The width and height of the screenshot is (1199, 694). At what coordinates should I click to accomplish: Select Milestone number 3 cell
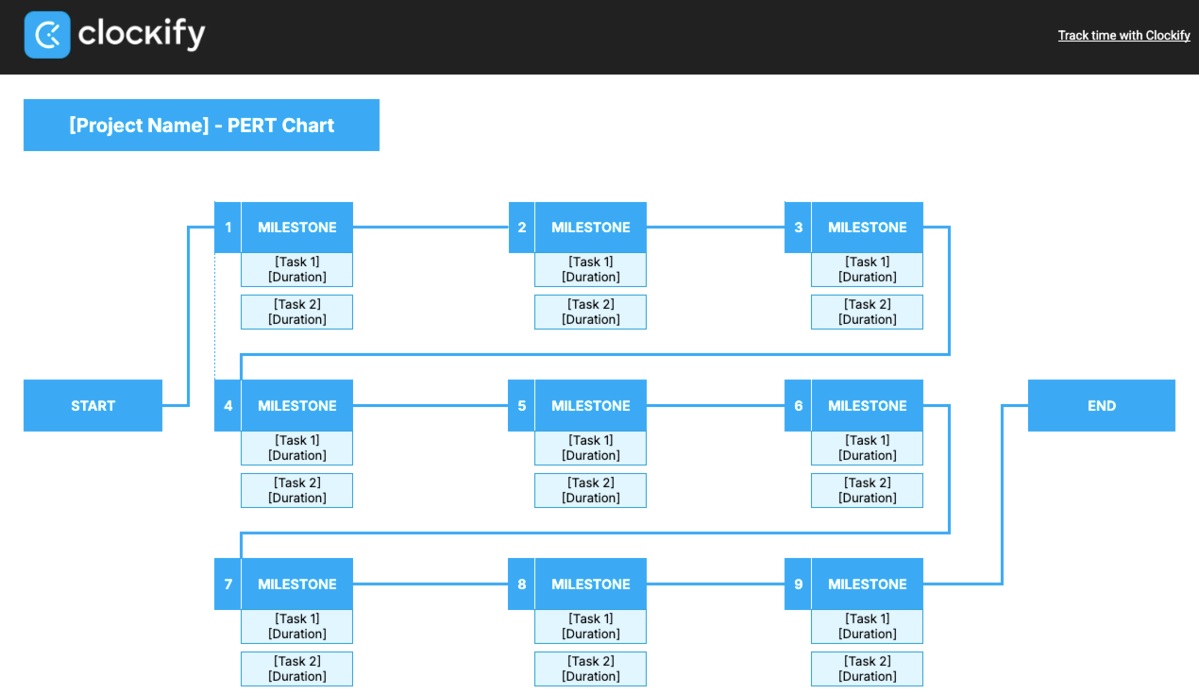[x=798, y=227]
